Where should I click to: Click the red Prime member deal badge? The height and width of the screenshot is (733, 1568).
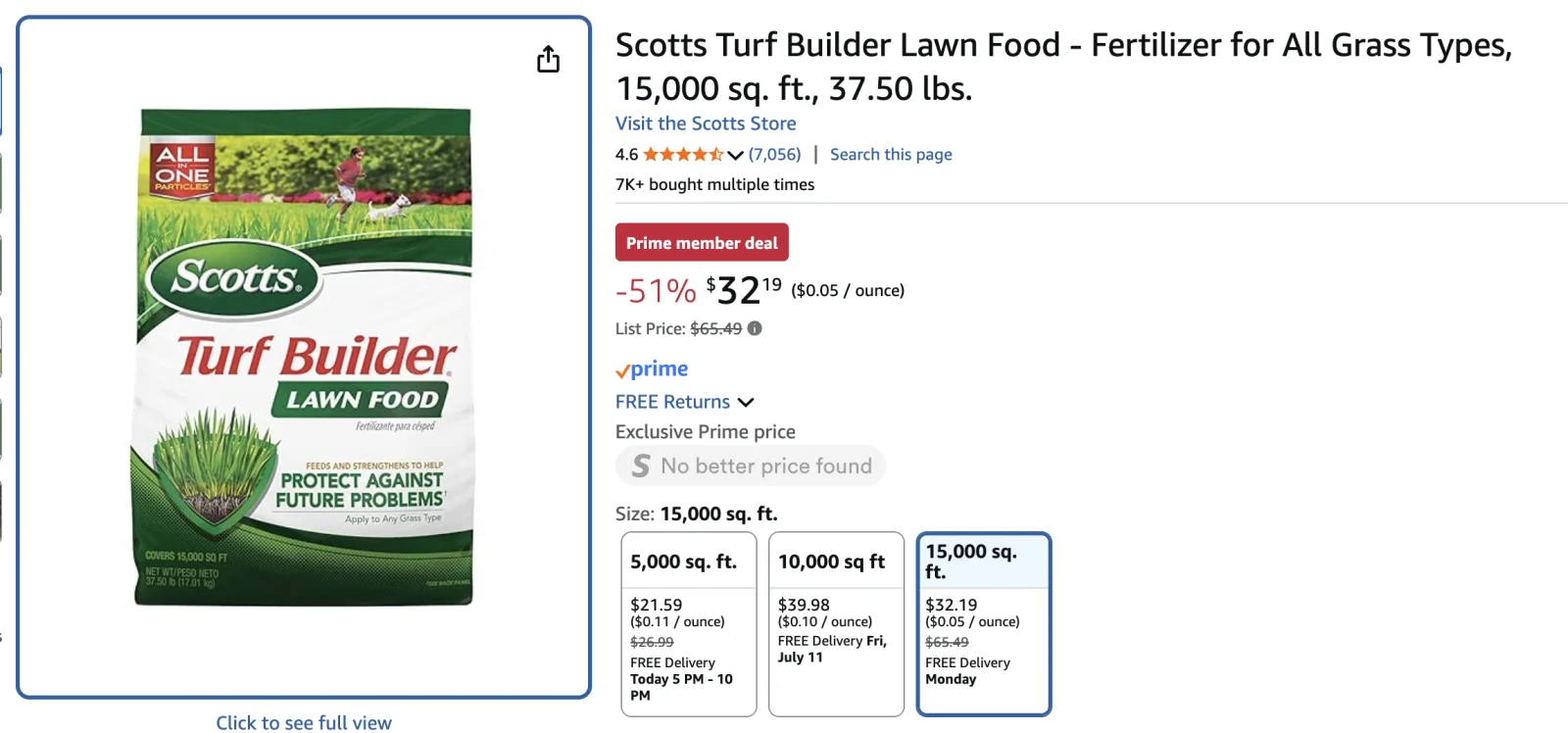coord(702,243)
